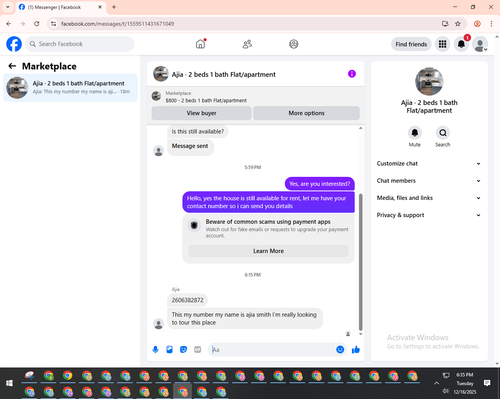Choose a GIF icon

[198, 349]
